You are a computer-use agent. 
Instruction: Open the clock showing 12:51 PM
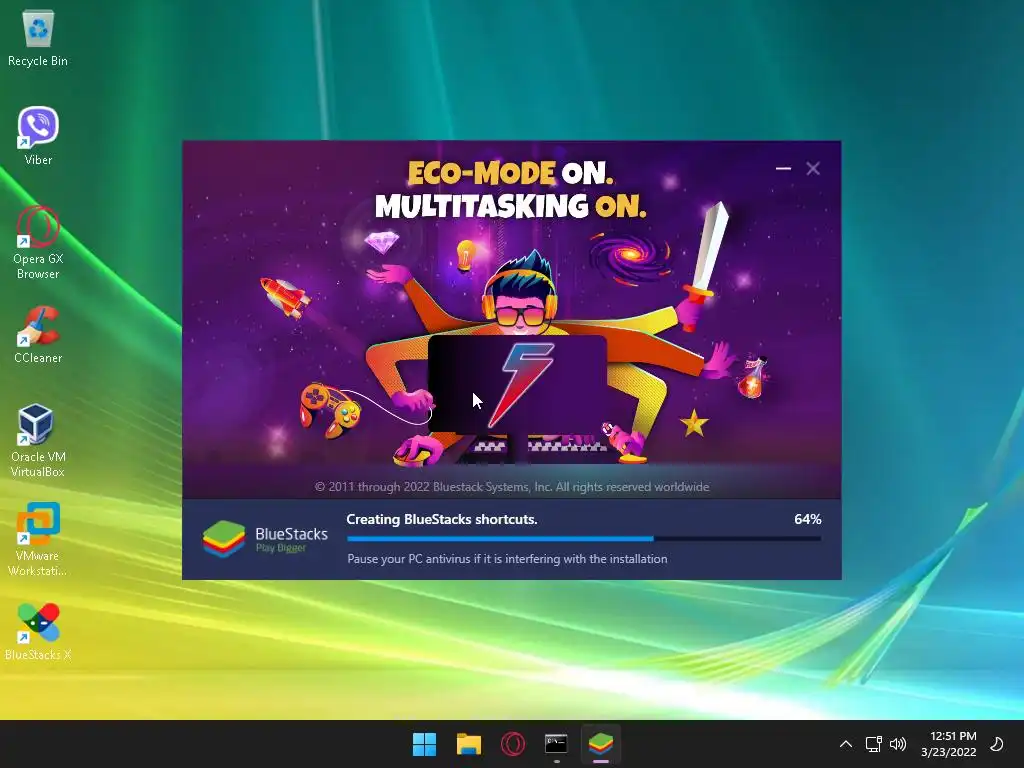[948, 744]
